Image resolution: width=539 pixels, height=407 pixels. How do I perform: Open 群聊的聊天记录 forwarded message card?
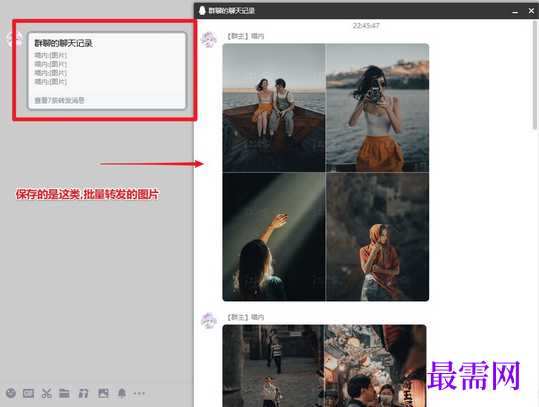pos(107,71)
